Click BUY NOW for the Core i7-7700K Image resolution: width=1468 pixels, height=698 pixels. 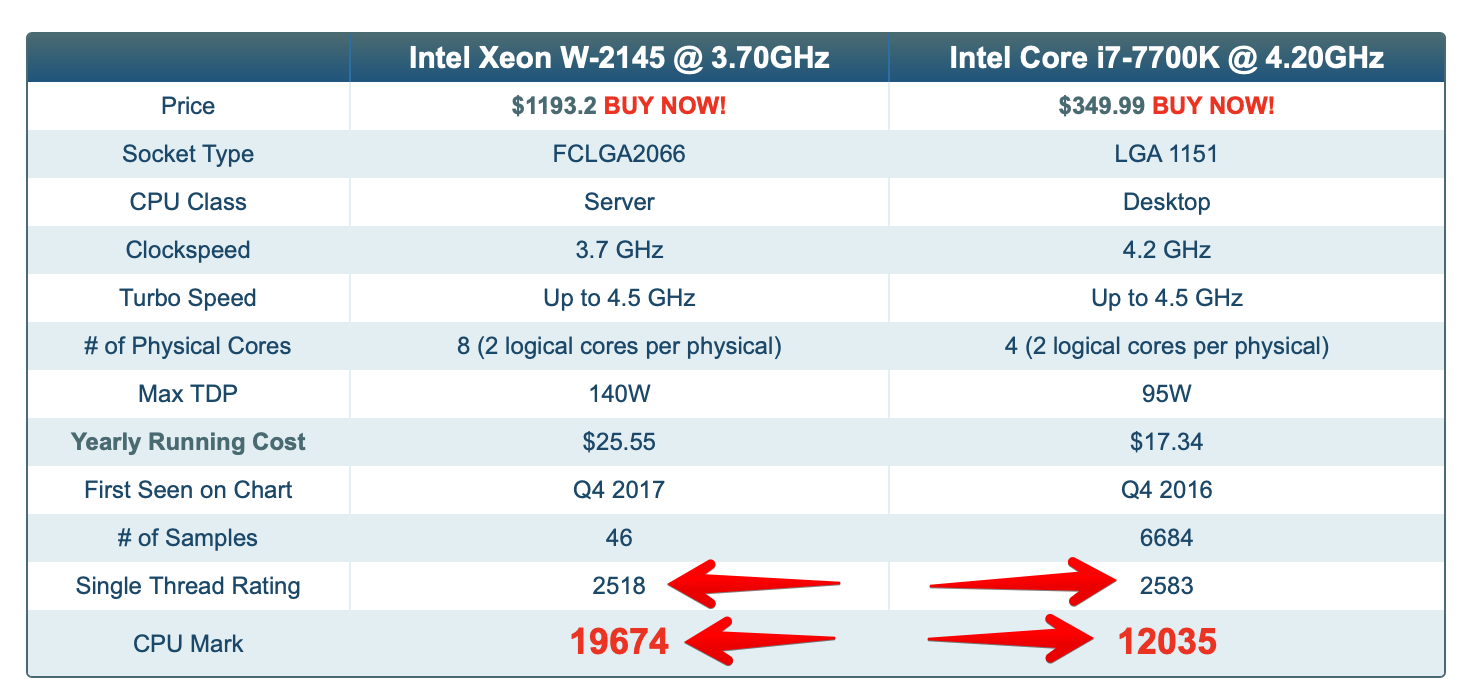(1213, 106)
